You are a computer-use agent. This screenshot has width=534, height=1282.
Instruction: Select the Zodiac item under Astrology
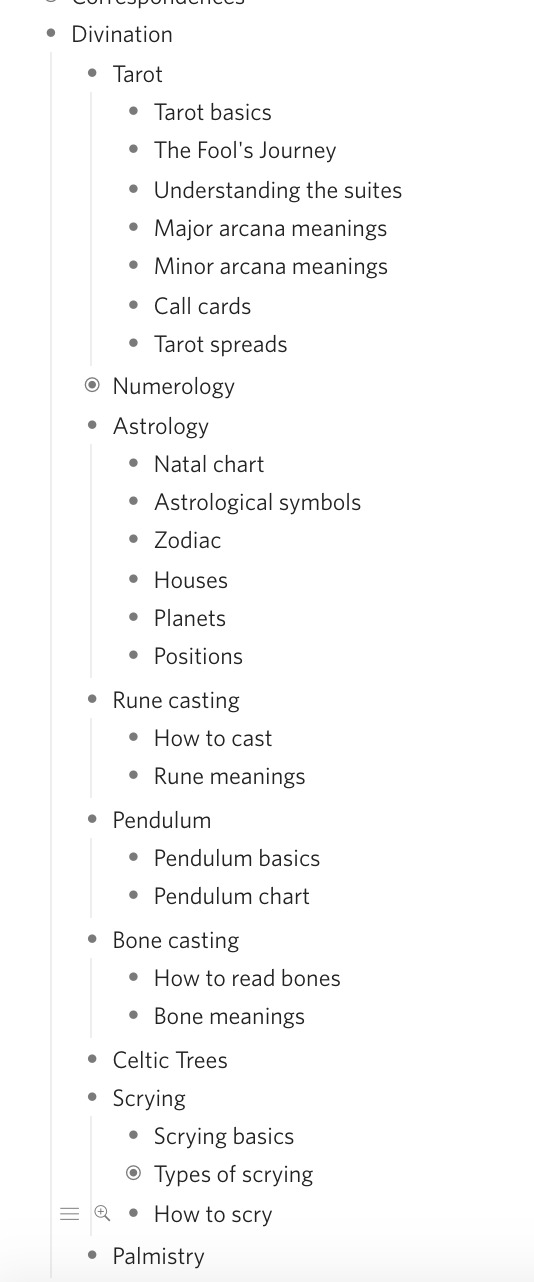click(187, 540)
